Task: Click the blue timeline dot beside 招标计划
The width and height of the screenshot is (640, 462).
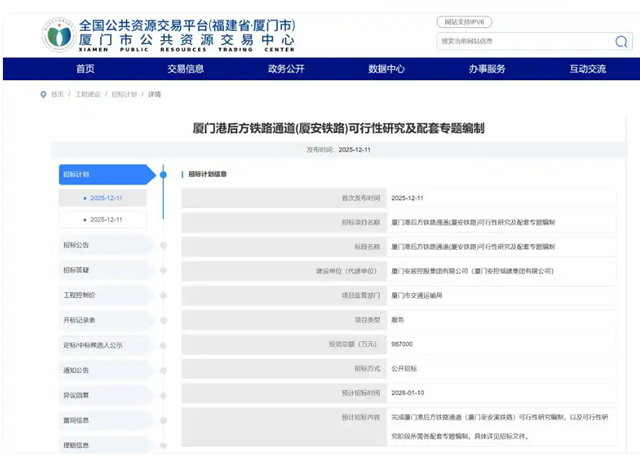Action: 163,174
